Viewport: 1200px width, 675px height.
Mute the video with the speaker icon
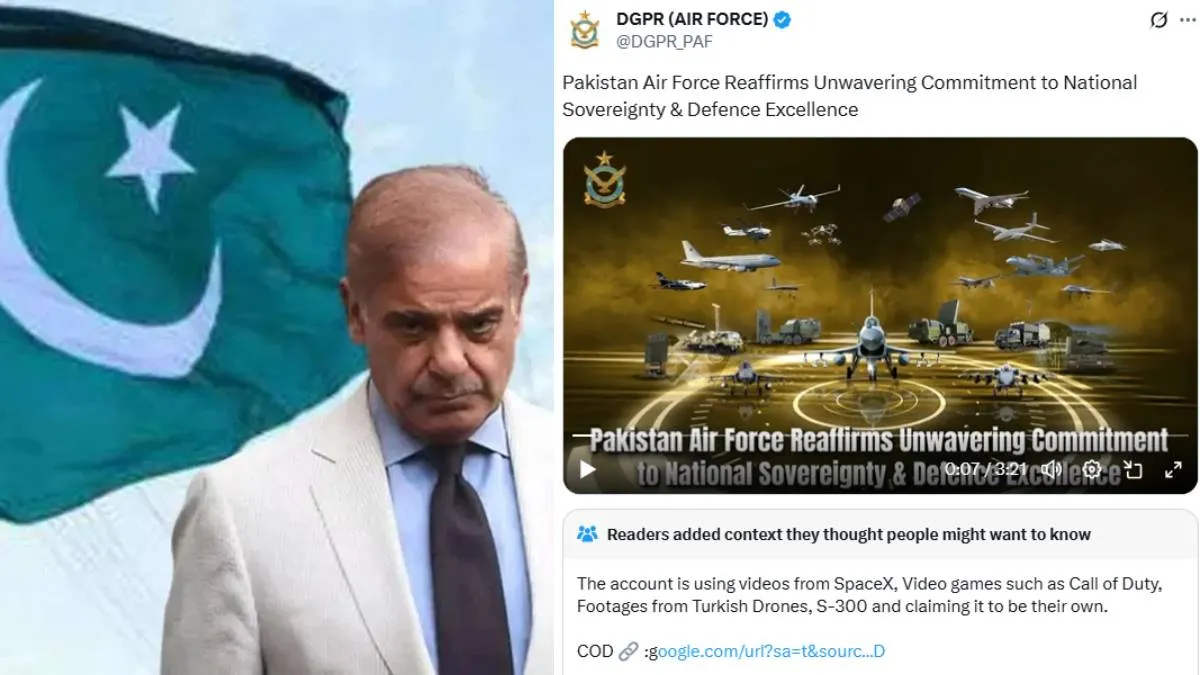pos(1051,469)
